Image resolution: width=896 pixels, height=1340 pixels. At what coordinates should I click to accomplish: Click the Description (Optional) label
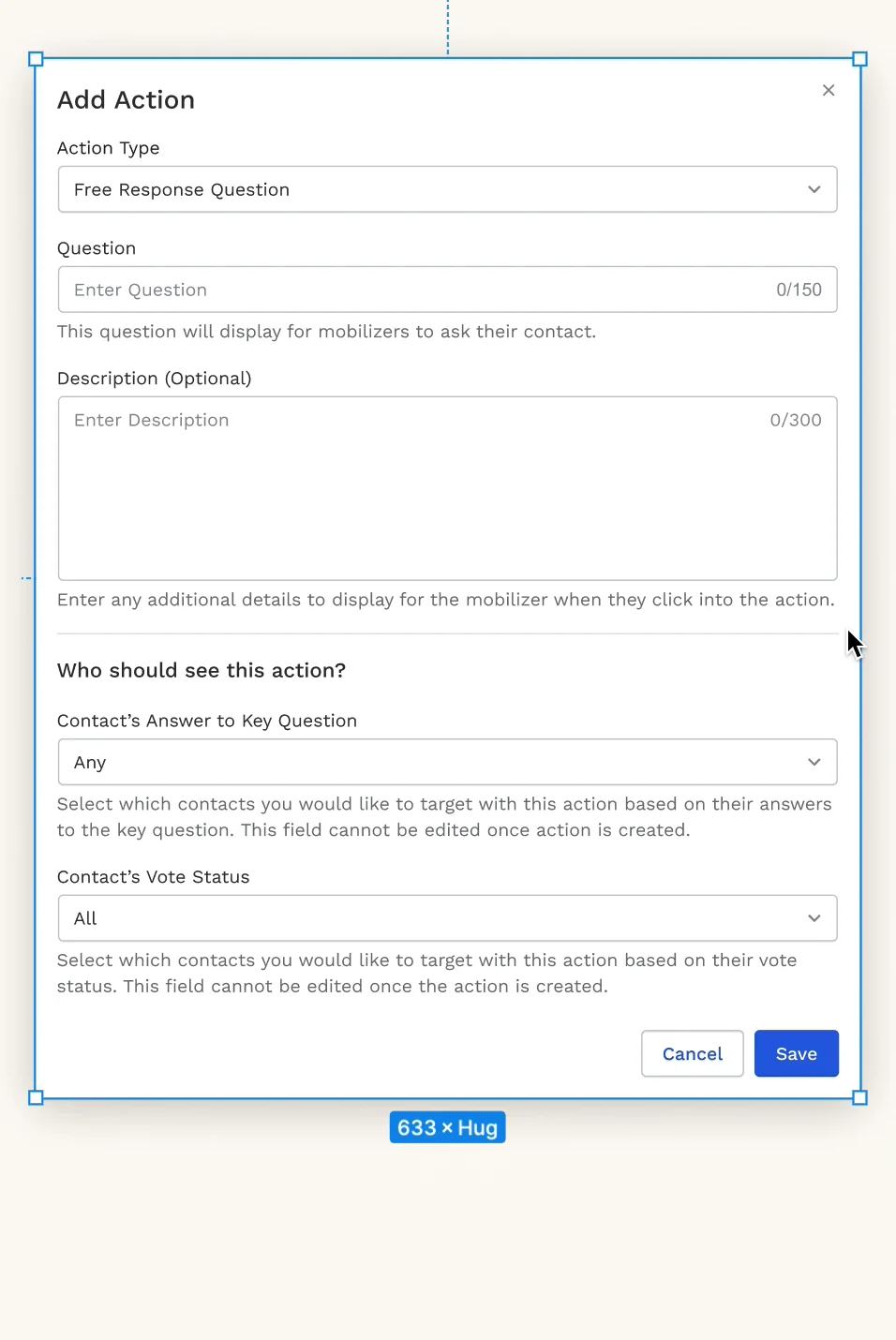coord(155,379)
